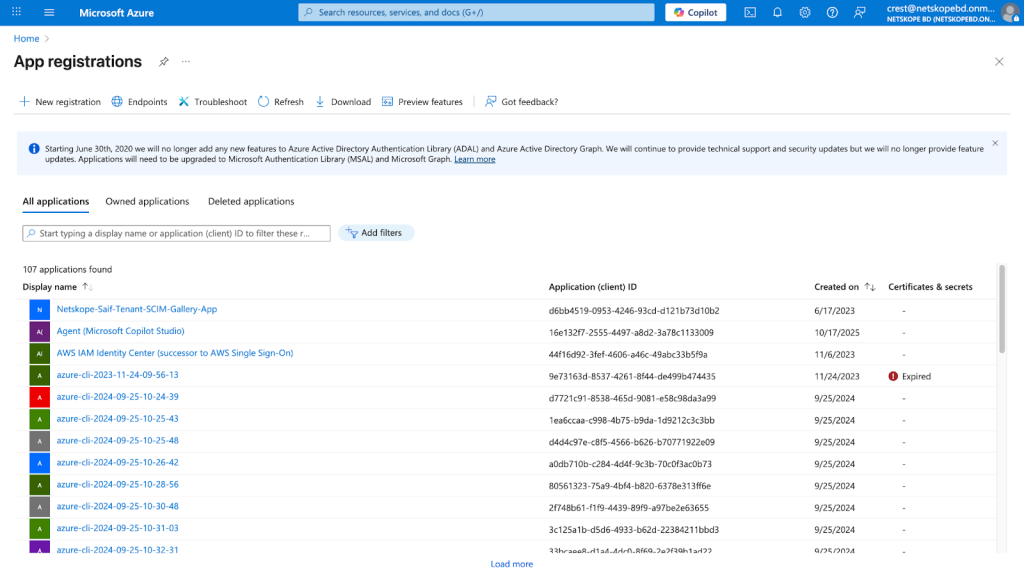
Task: Sort by Created on column arrow
Action: [x=869, y=287]
